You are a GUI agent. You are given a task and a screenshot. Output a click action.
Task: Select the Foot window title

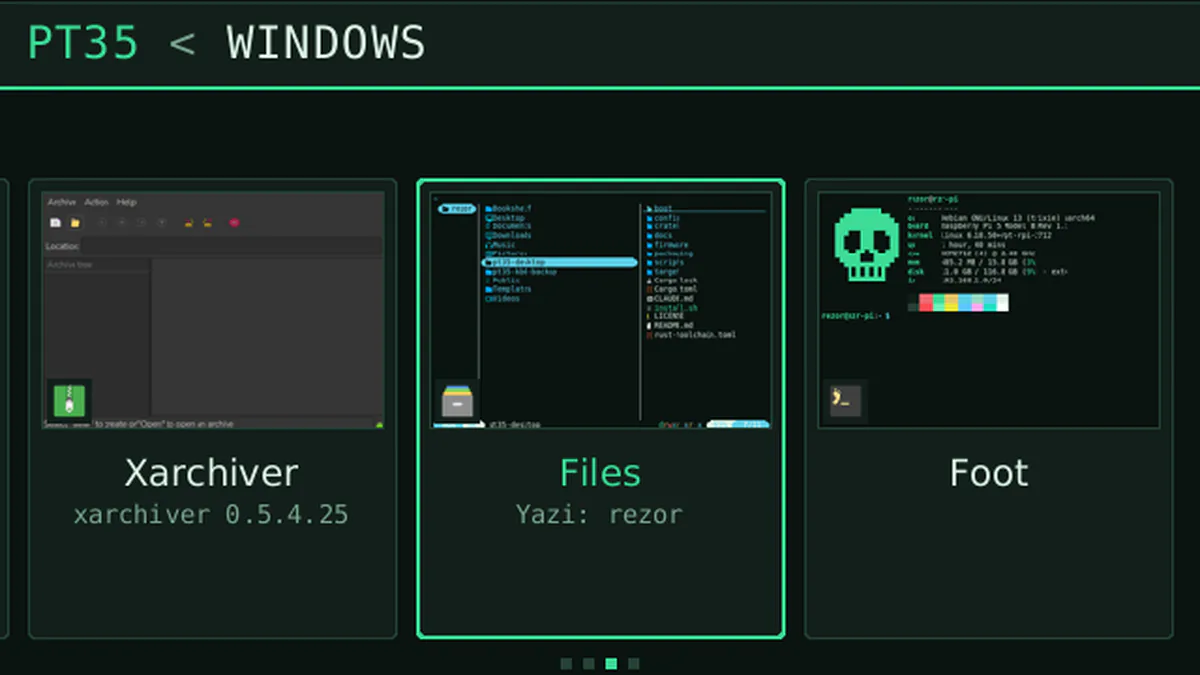(x=989, y=472)
